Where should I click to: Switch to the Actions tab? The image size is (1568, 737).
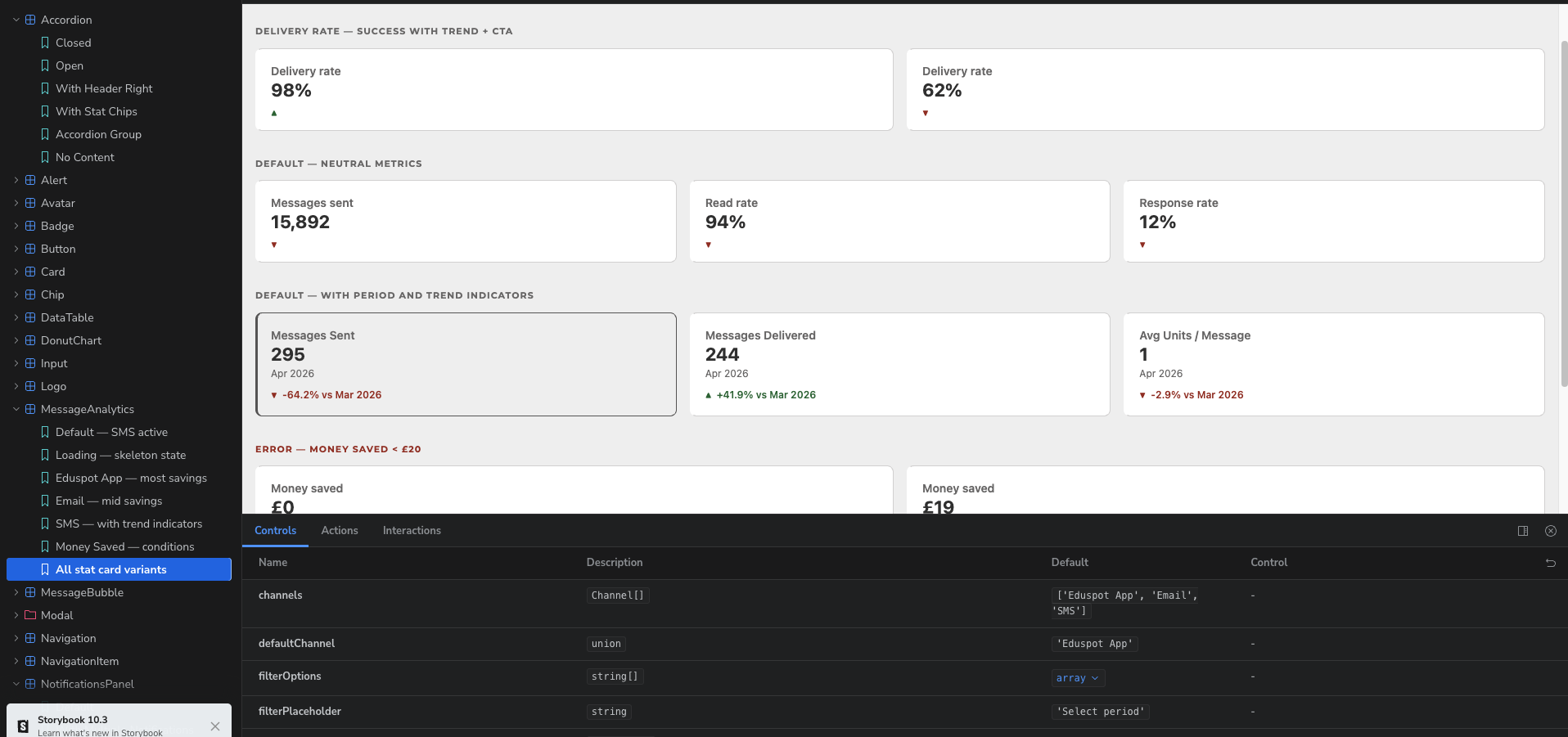coord(340,531)
